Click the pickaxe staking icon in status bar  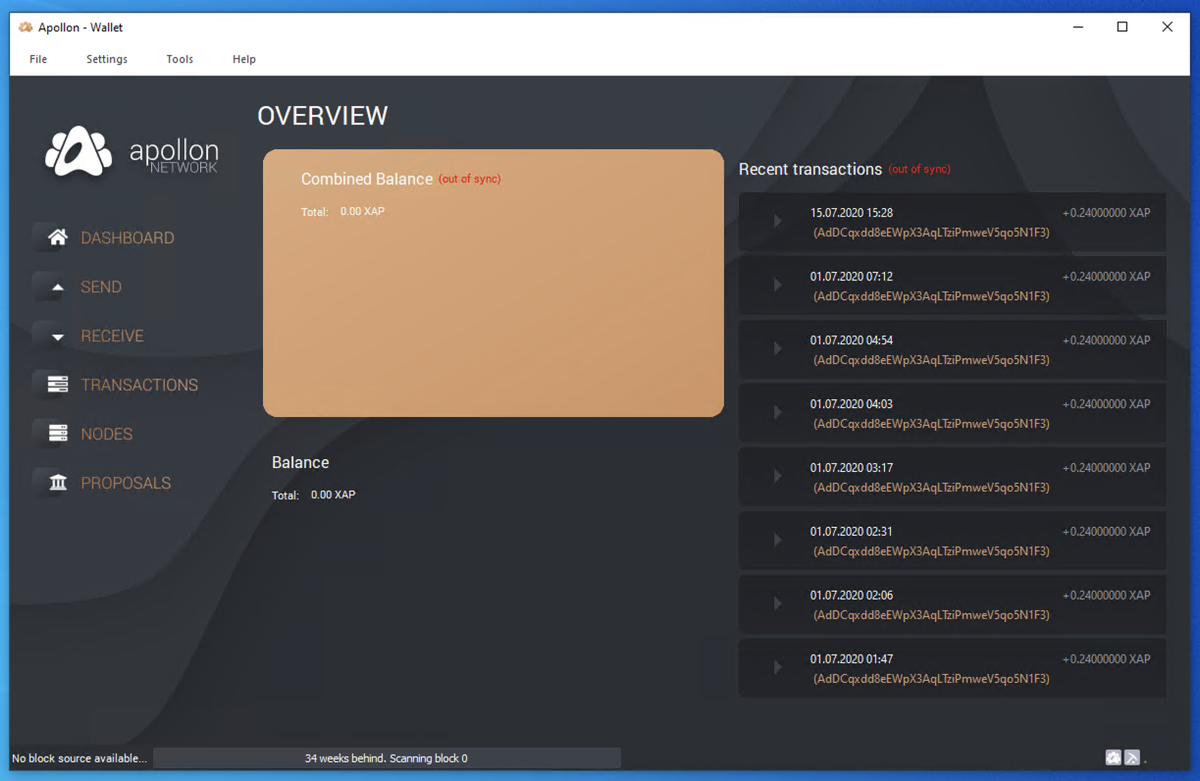pos(1132,758)
